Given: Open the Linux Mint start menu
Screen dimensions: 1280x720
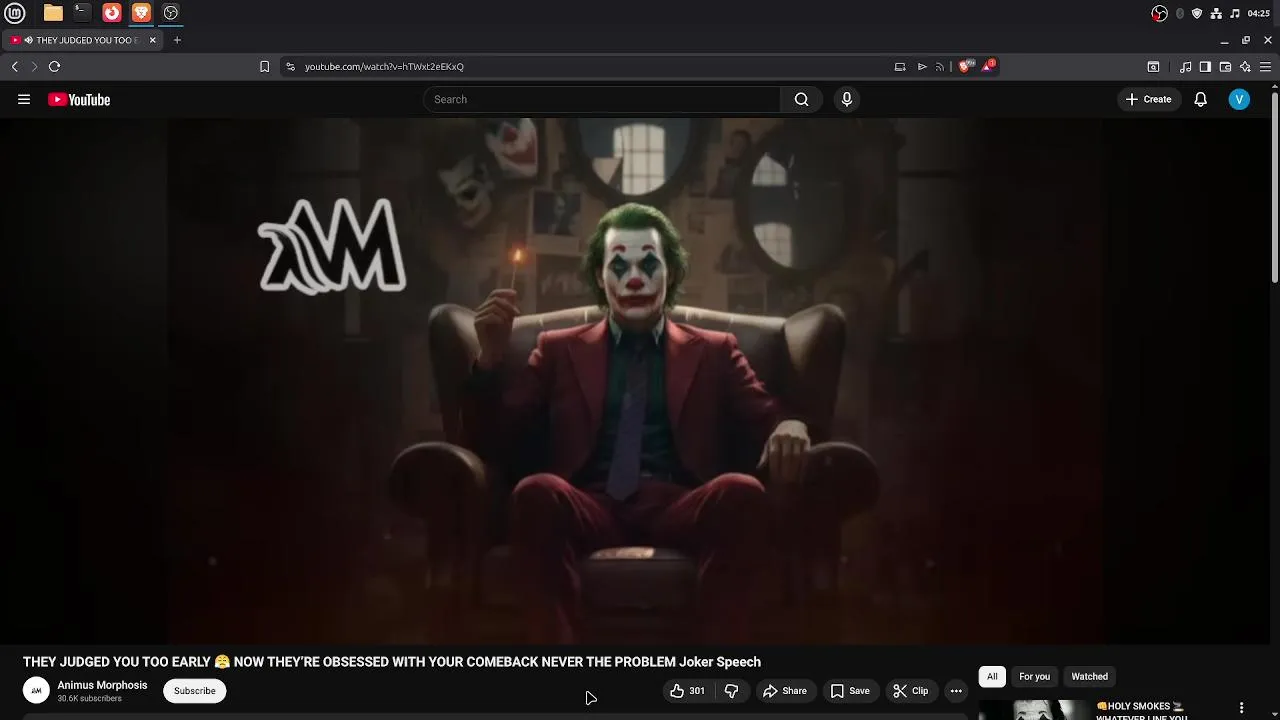Looking at the screenshot, I should pyautogui.click(x=15, y=13).
